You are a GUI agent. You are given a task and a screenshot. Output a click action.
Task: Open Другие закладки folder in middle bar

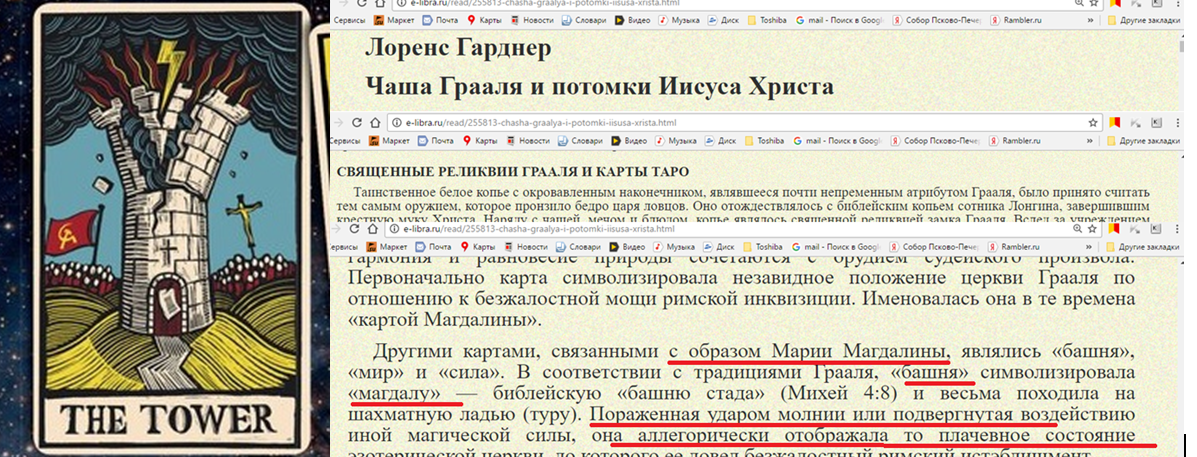tap(1143, 140)
